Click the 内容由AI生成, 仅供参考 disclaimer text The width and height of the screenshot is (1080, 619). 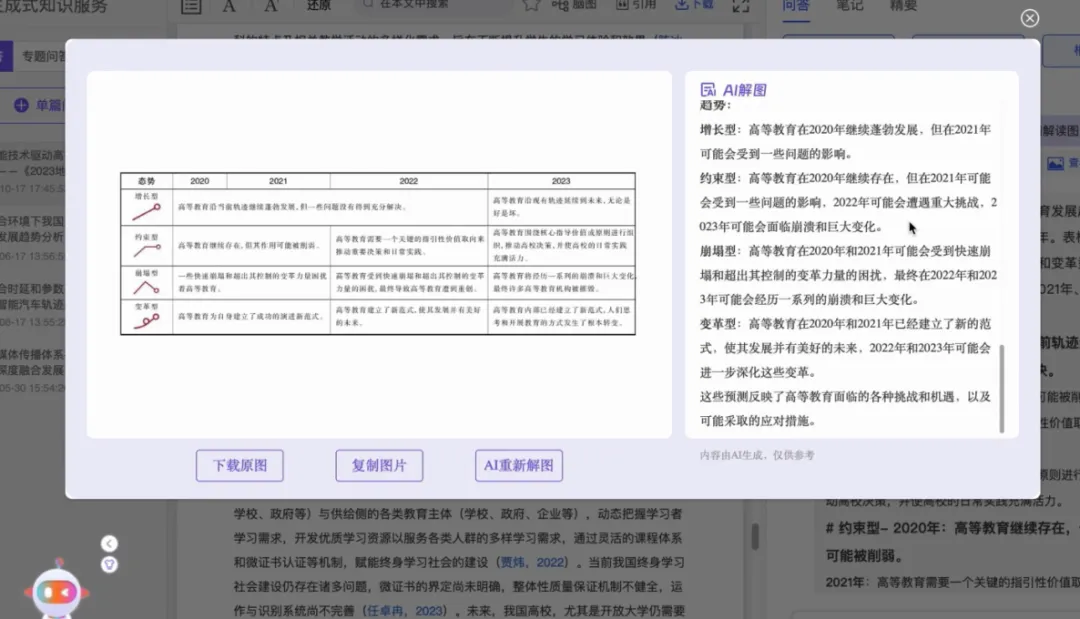pyautogui.click(x=757, y=455)
